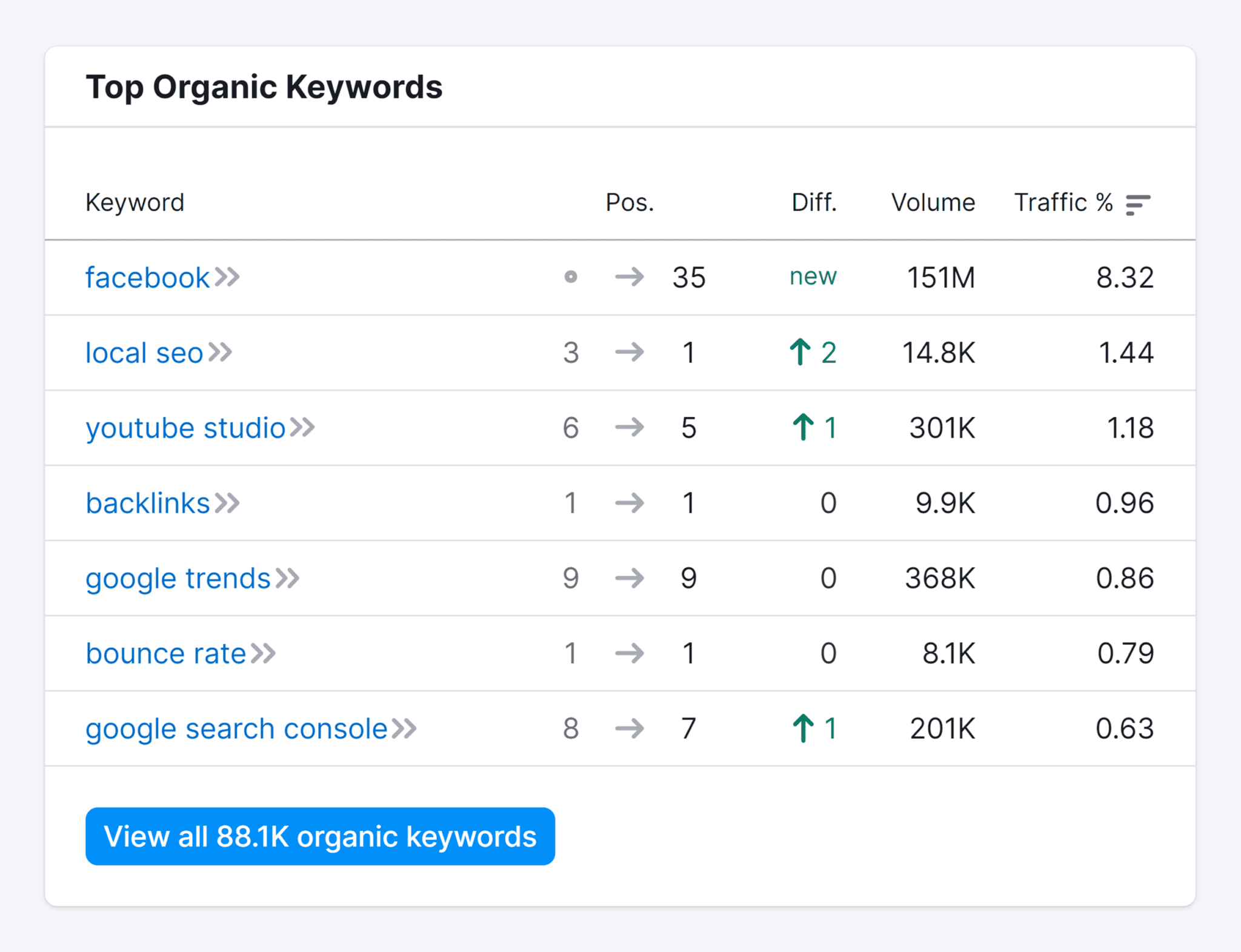
Task: Click the chevron icon next to bounce rate
Action: (x=265, y=653)
